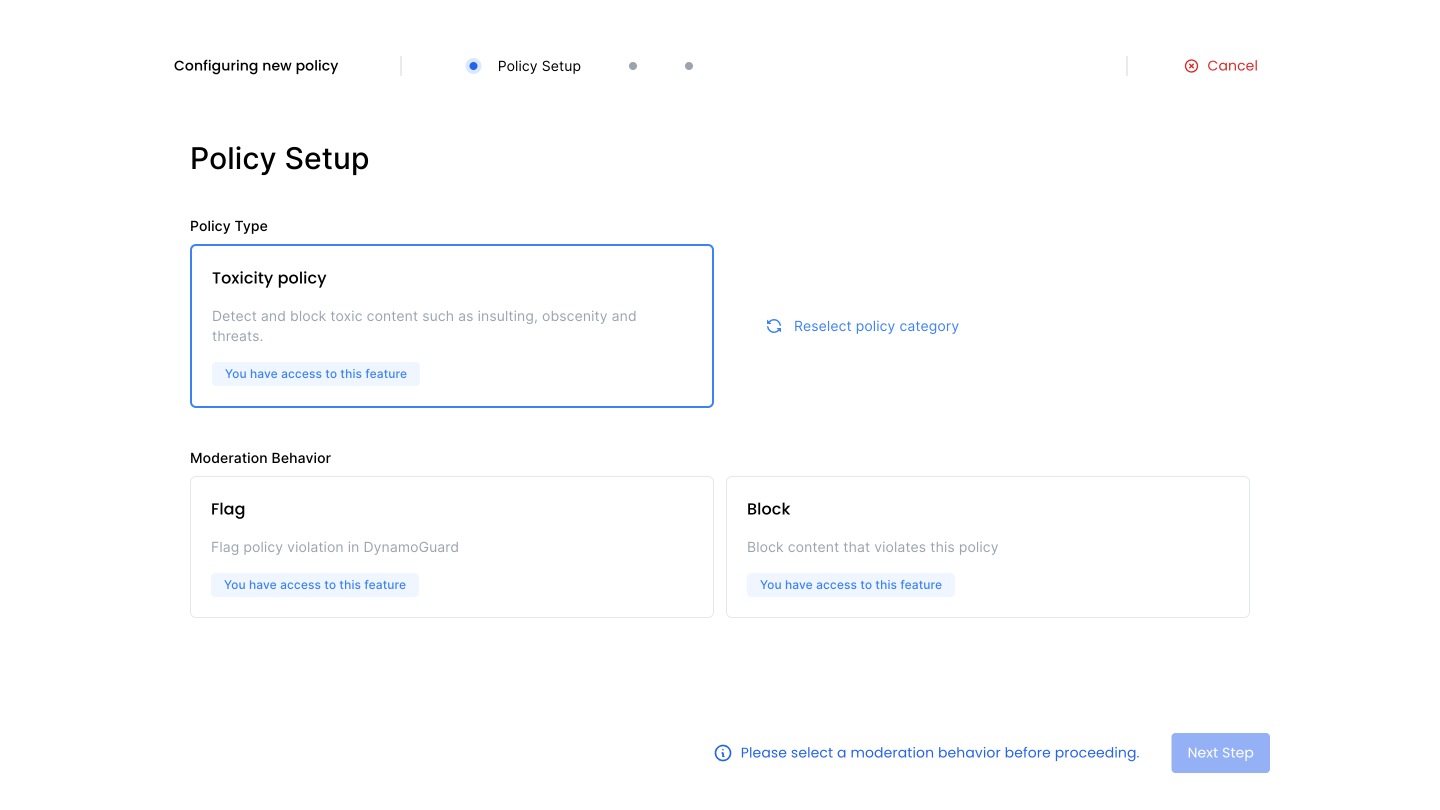The width and height of the screenshot is (1440, 810).
Task: Click the Reselect policy category refresh icon
Action: pyautogui.click(x=774, y=326)
